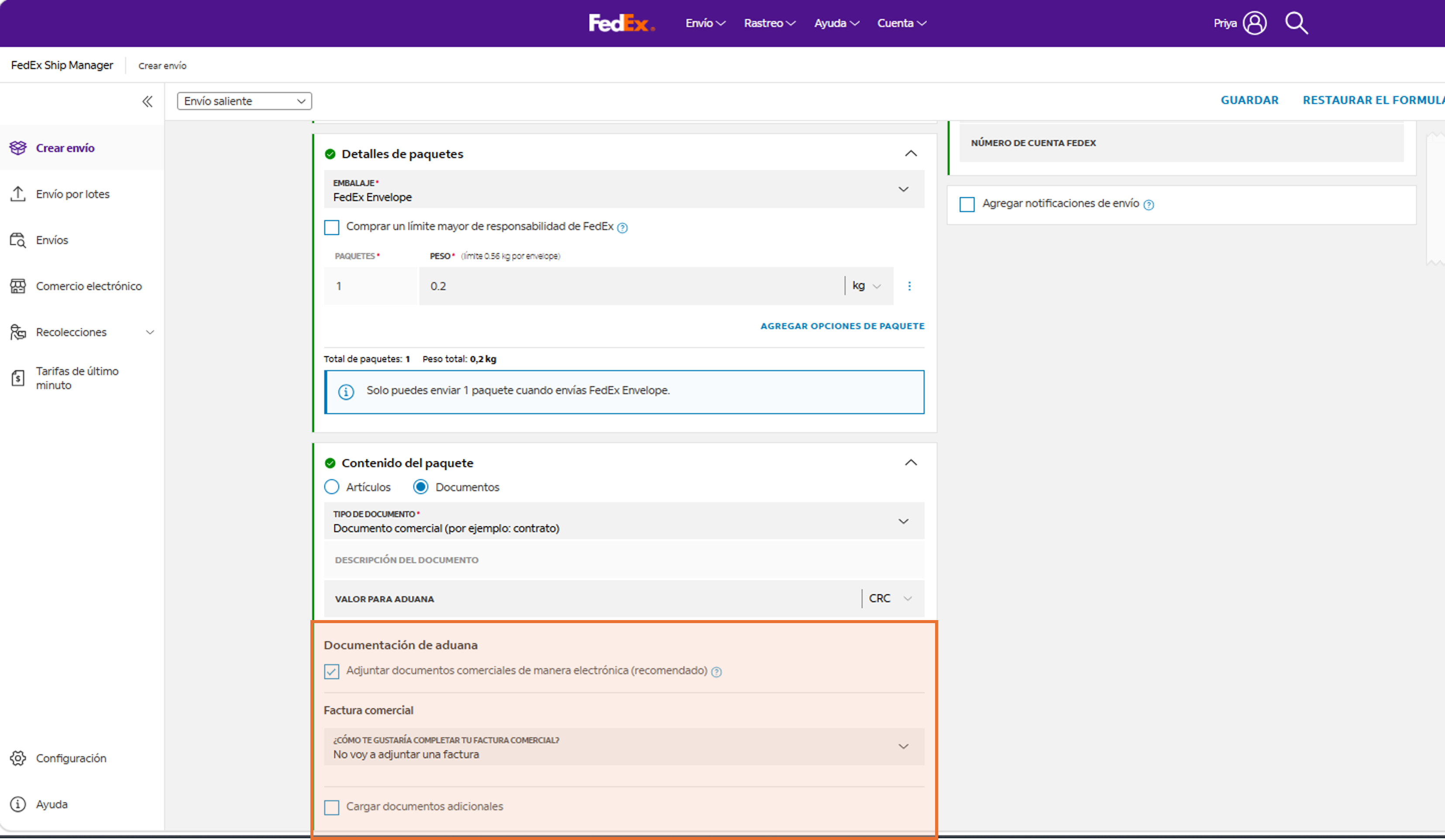
Task: Collapse the Detalles de paquetes section
Action: [x=911, y=154]
